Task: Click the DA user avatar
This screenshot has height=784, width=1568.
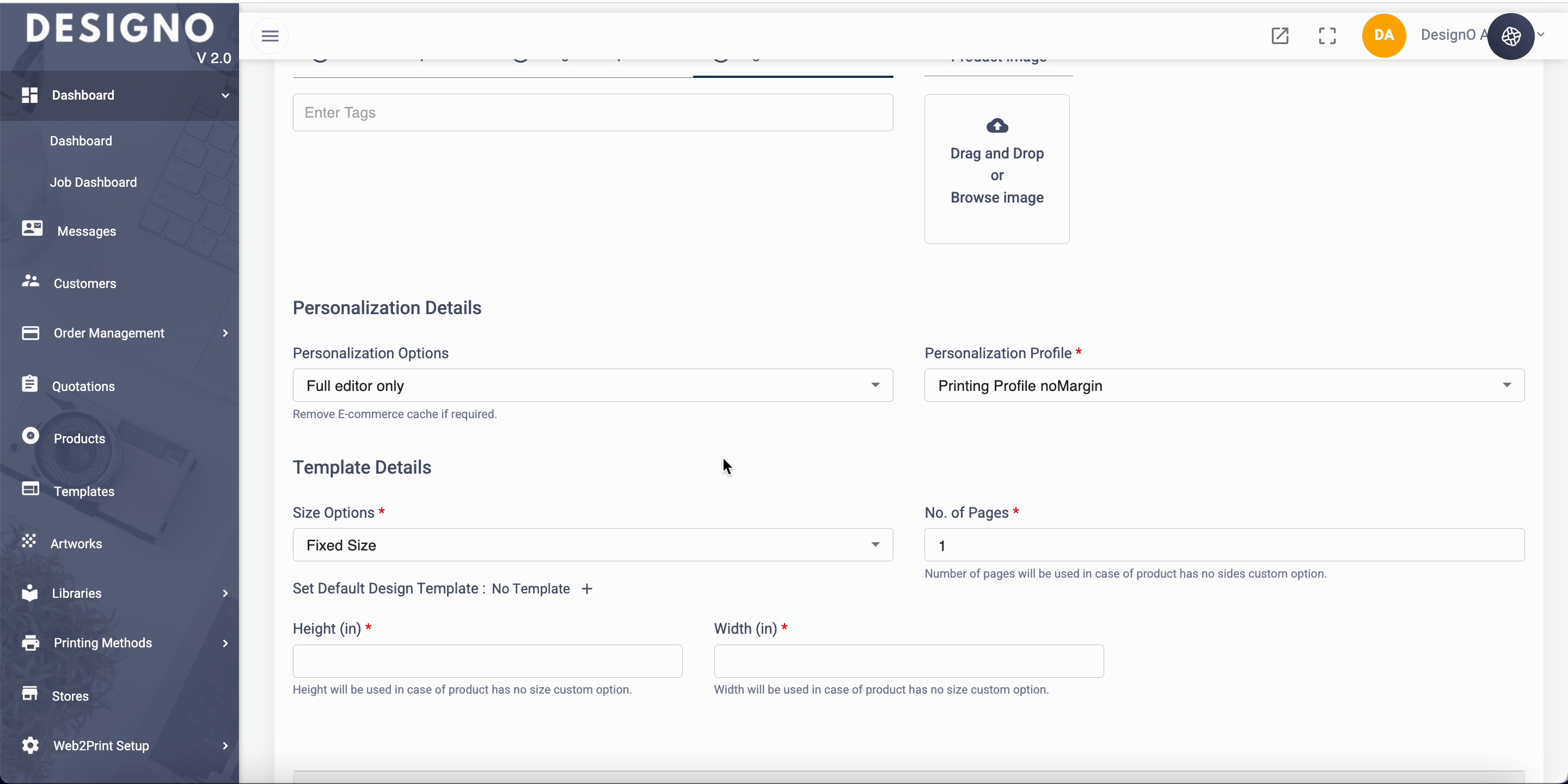Action: [x=1383, y=36]
